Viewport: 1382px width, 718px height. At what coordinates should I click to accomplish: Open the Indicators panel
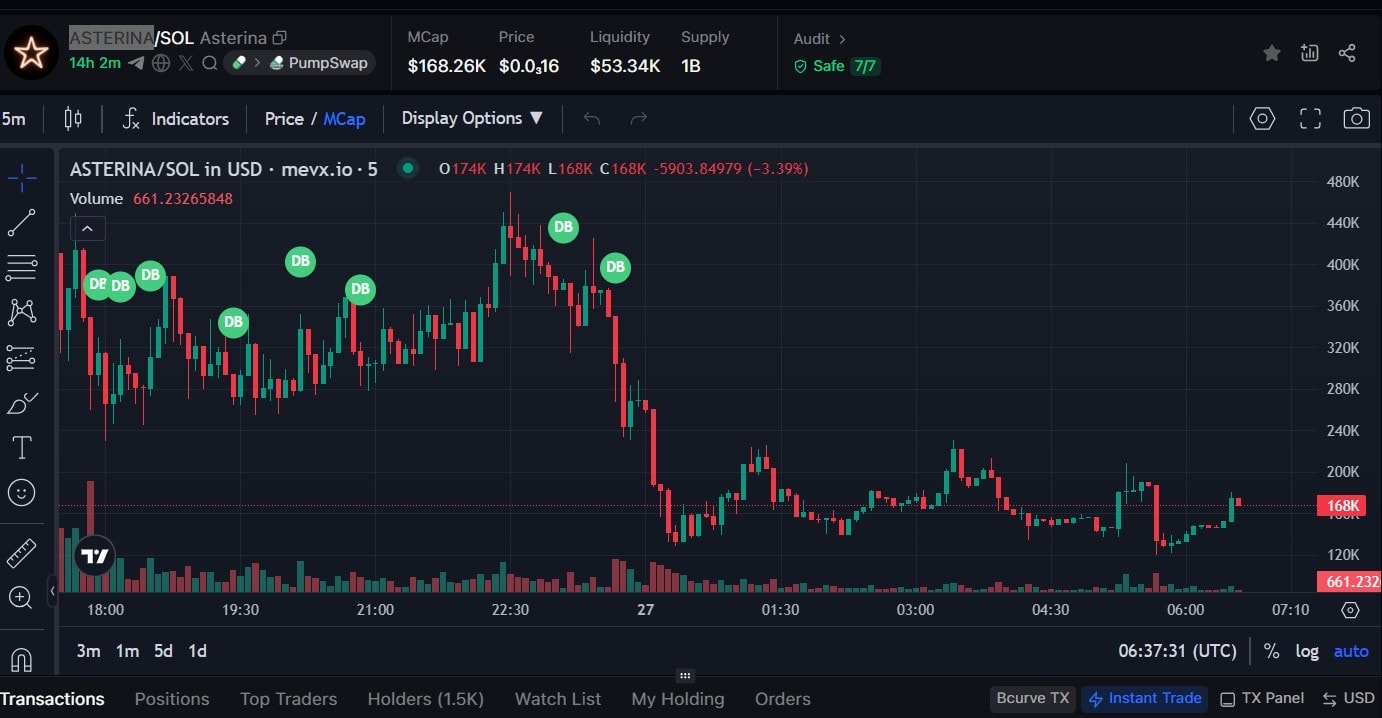pyautogui.click(x=175, y=119)
